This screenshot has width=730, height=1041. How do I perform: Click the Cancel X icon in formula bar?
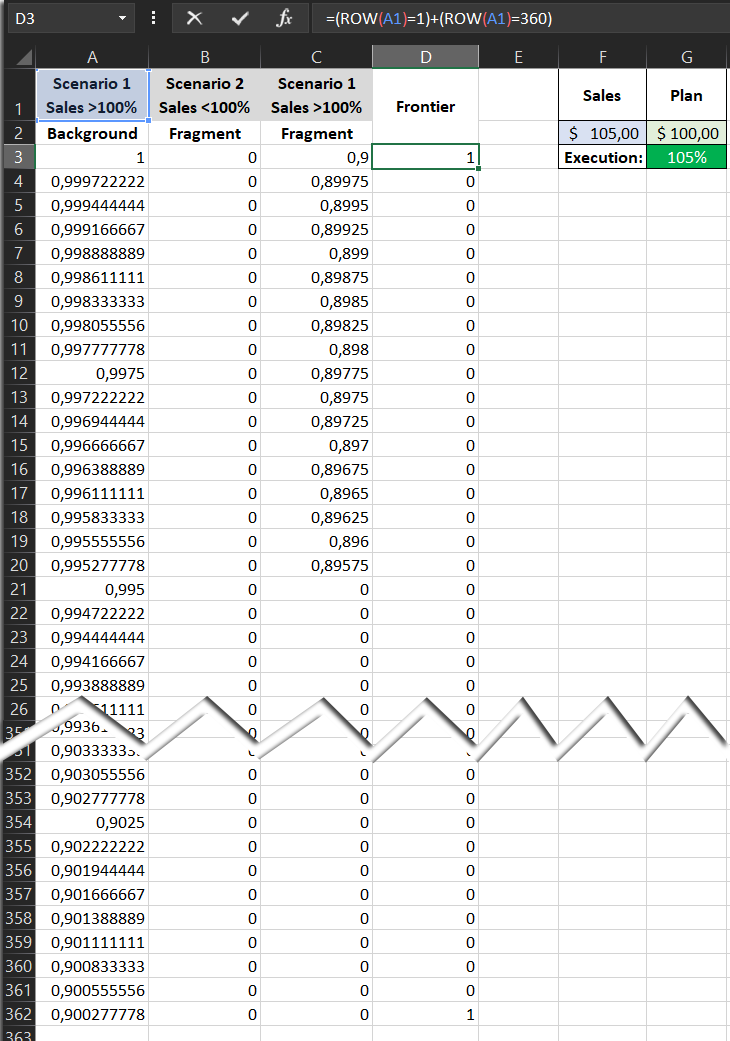[x=194, y=18]
